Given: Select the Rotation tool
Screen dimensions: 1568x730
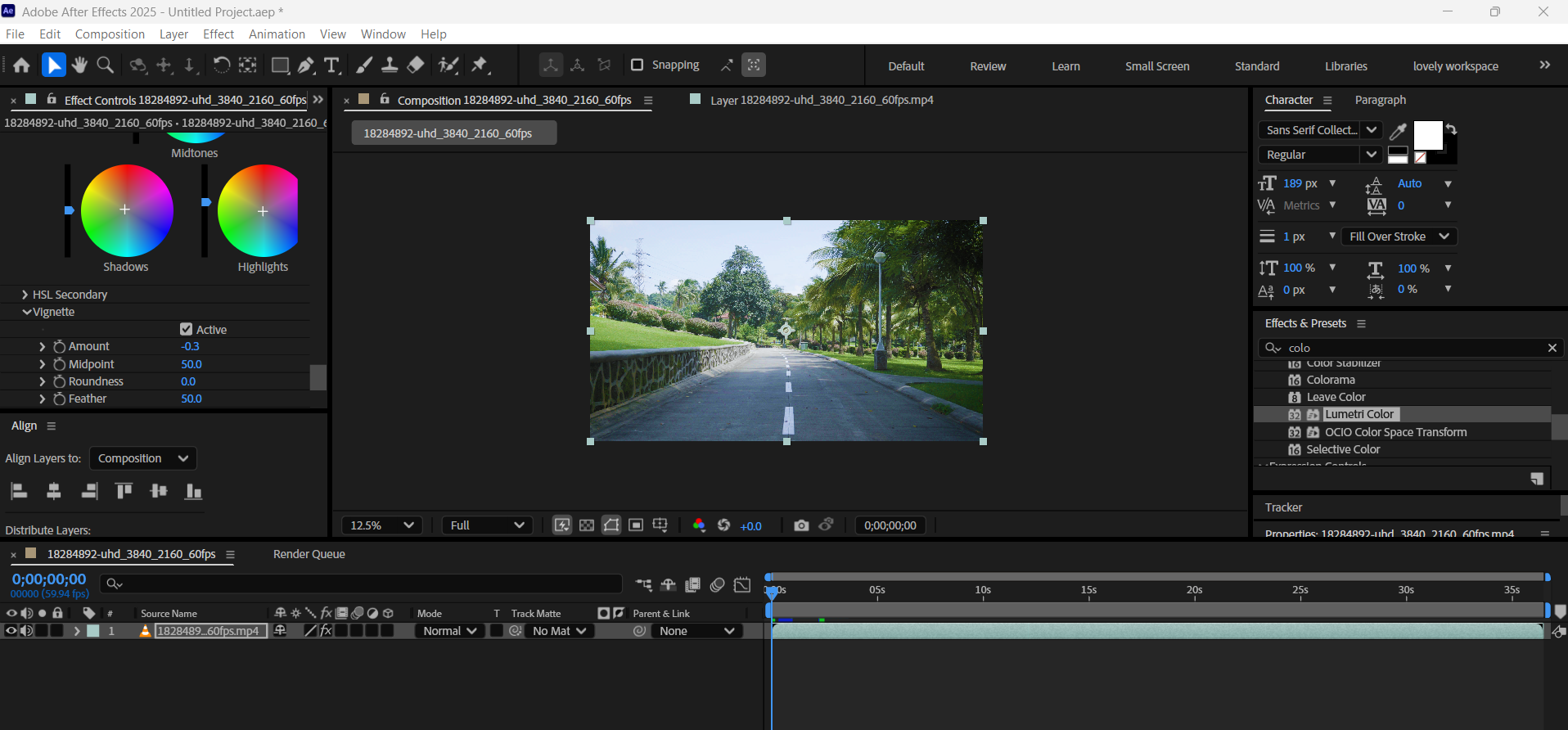Looking at the screenshot, I should pyautogui.click(x=221, y=65).
